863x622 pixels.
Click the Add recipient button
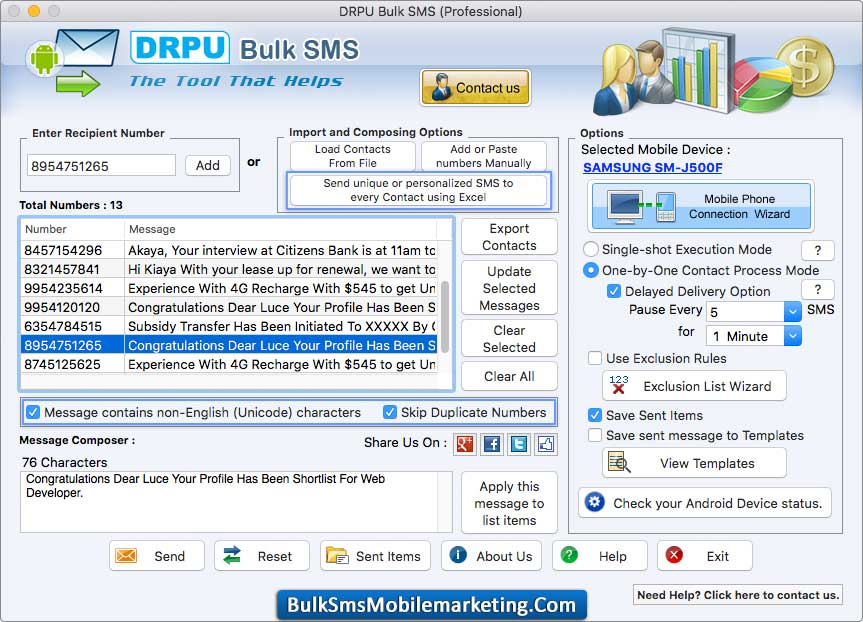207,165
